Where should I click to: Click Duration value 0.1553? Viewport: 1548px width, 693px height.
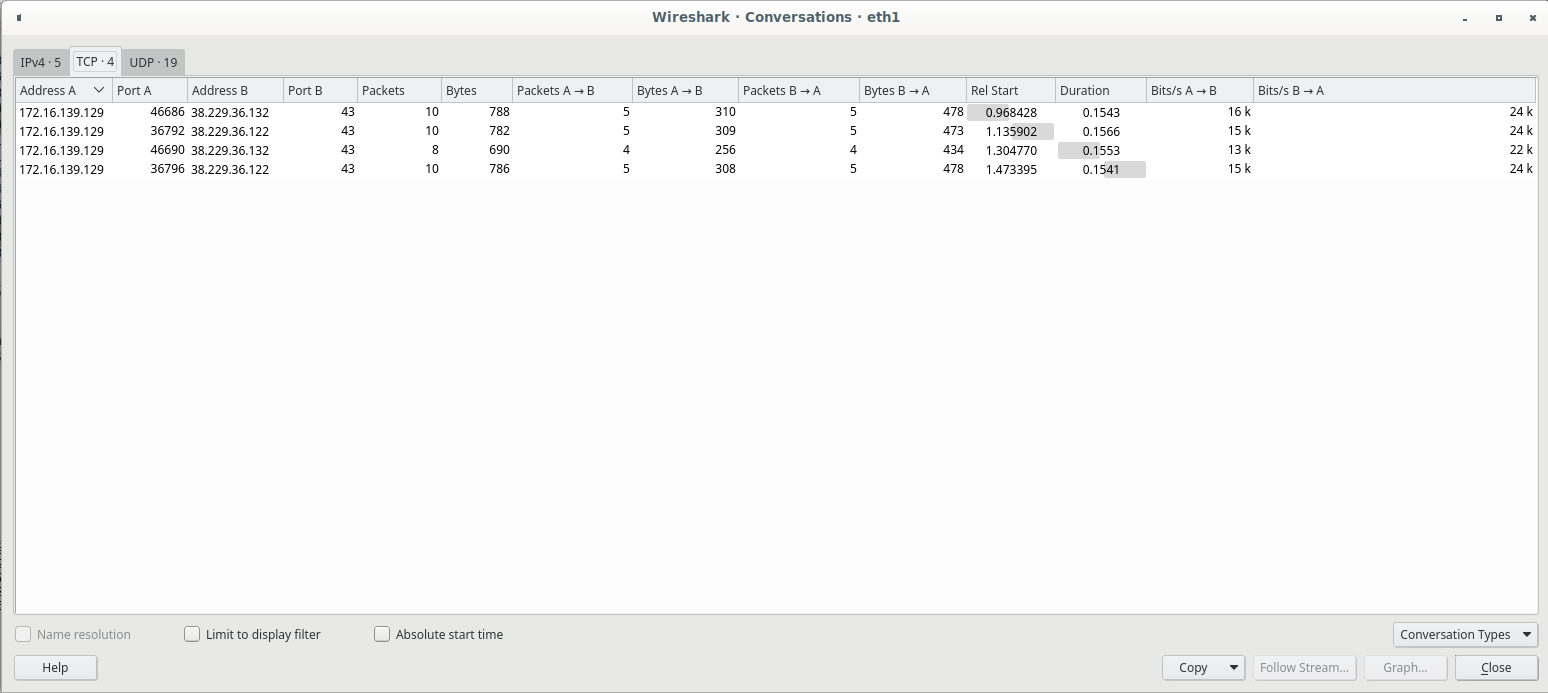pyautogui.click(x=1101, y=150)
